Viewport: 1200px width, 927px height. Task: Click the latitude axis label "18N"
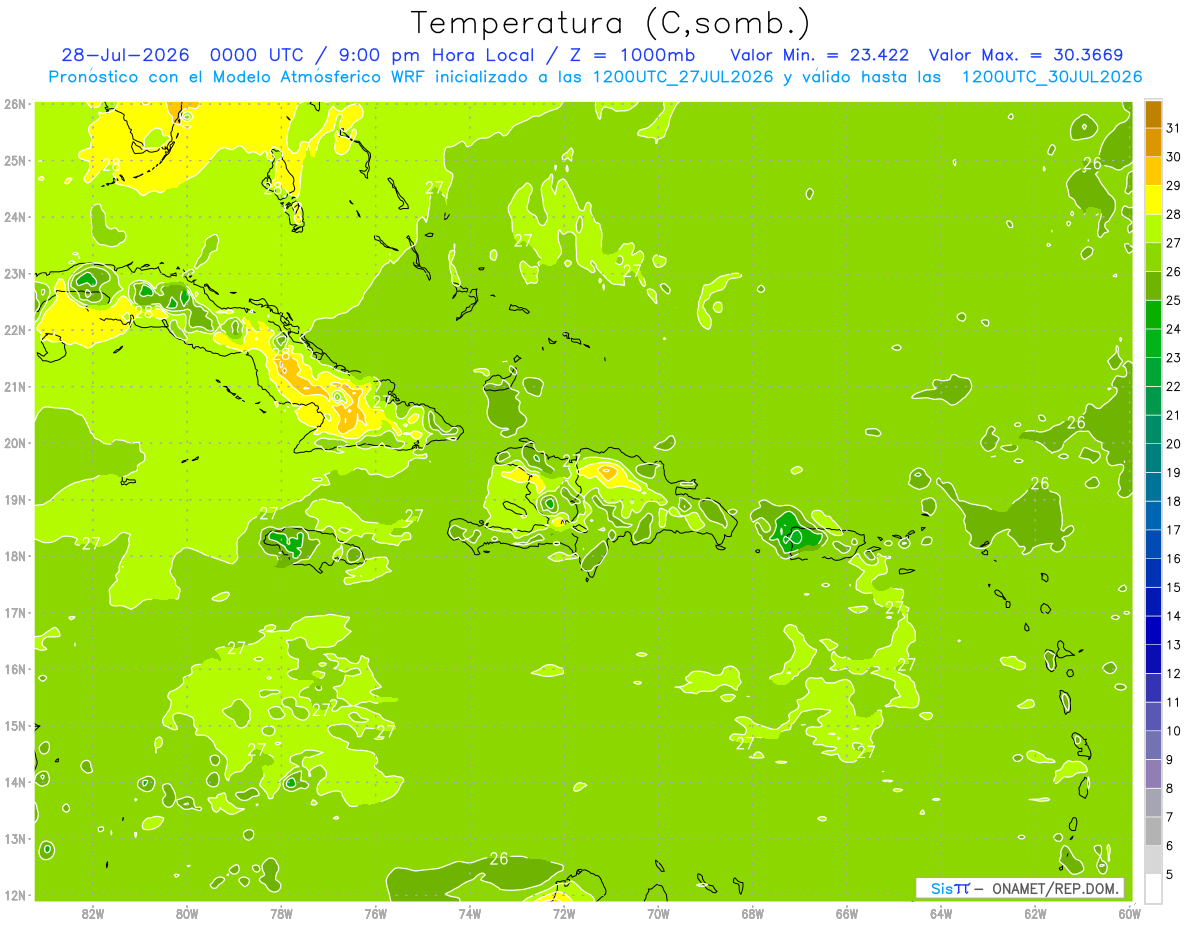pos(15,556)
